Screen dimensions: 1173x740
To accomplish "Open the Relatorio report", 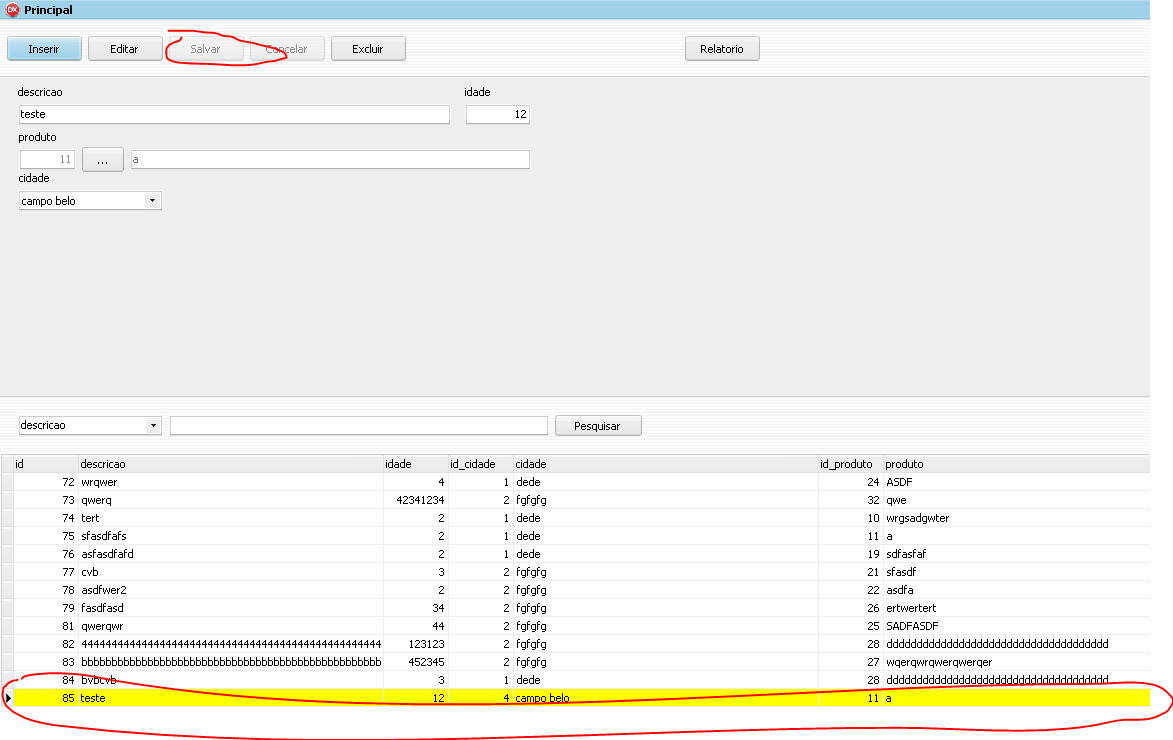I will (x=722, y=48).
